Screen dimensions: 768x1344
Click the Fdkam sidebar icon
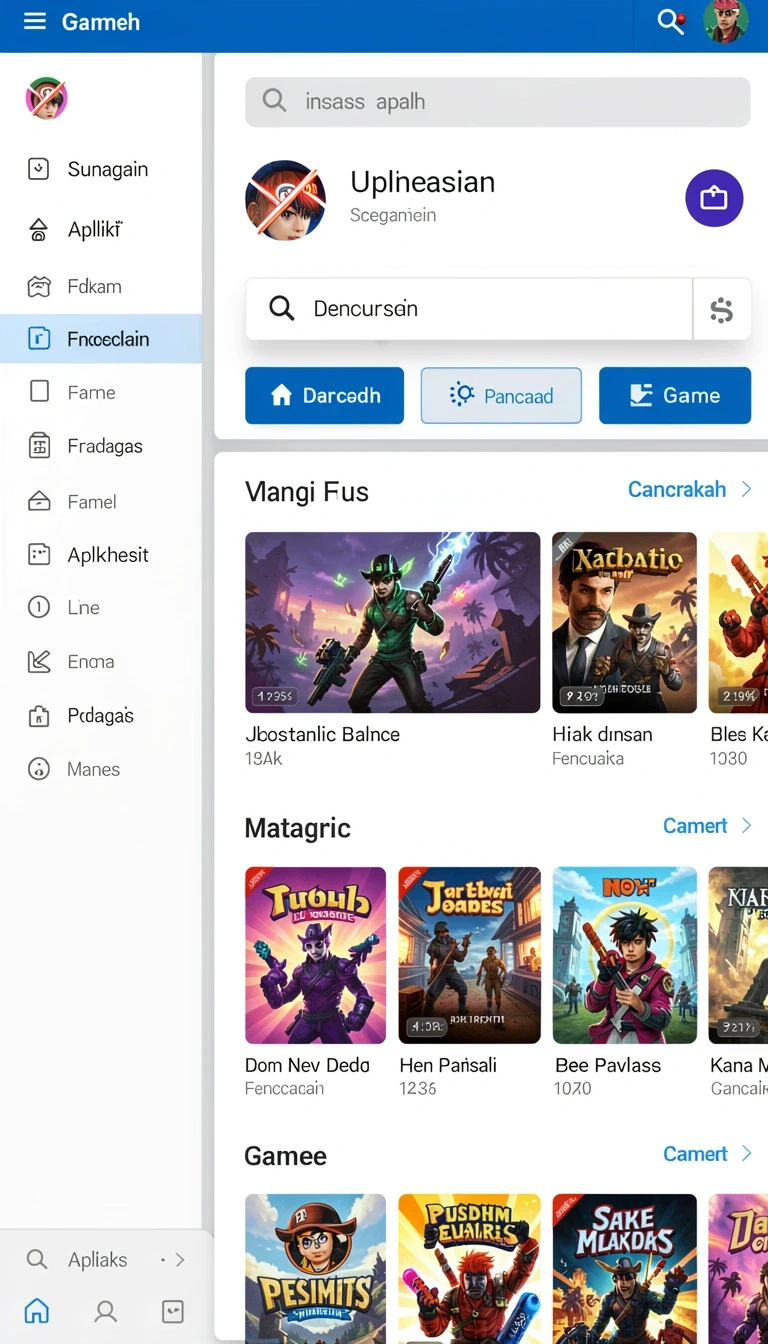(x=38, y=287)
